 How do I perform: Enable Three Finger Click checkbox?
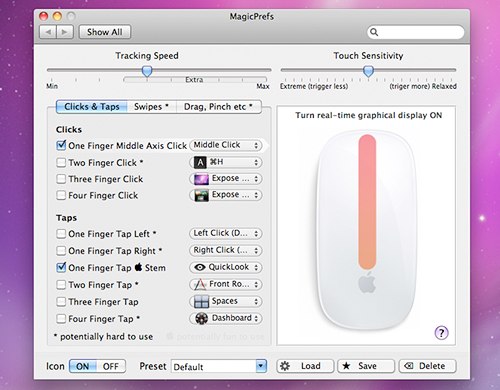click(x=61, y=179)
